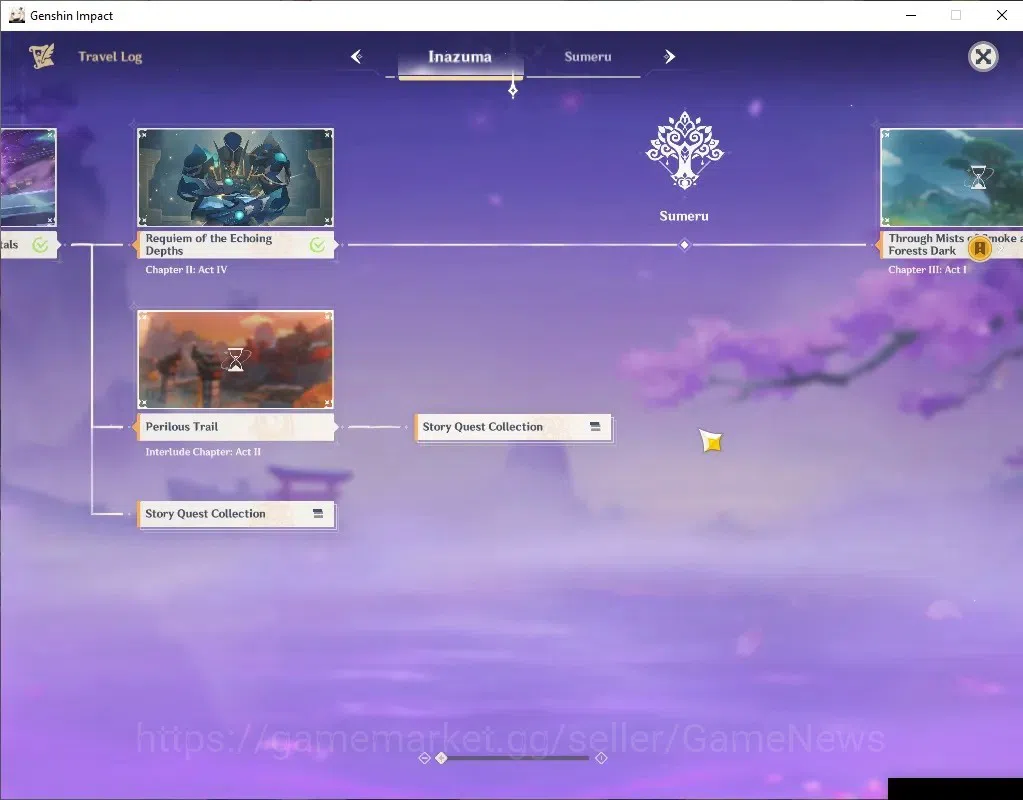The width and height of the screenshot is (1023, 800).
Task: Close the Genshin Impact window
Action: click(x=1002, y=15)
